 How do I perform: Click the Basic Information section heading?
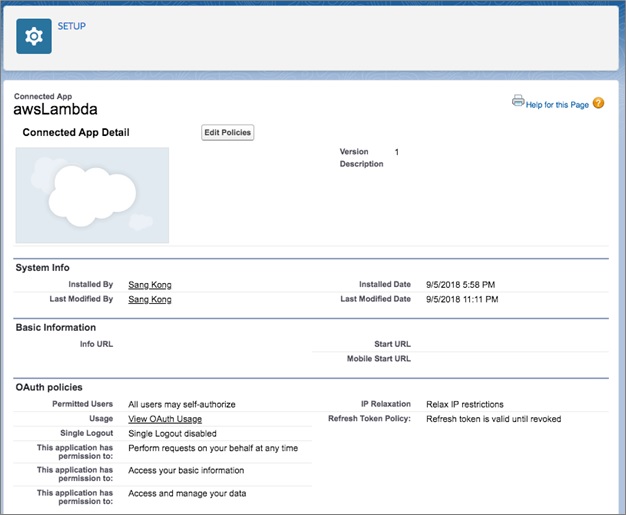tap(56, 327)
